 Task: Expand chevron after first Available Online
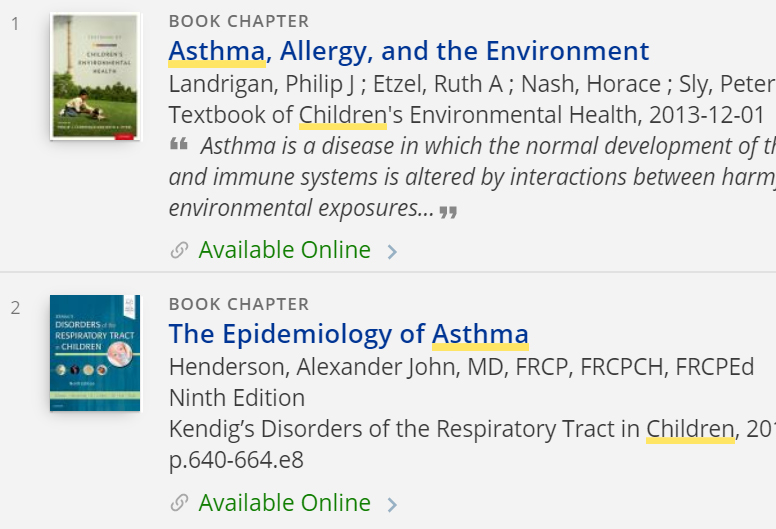392,252
